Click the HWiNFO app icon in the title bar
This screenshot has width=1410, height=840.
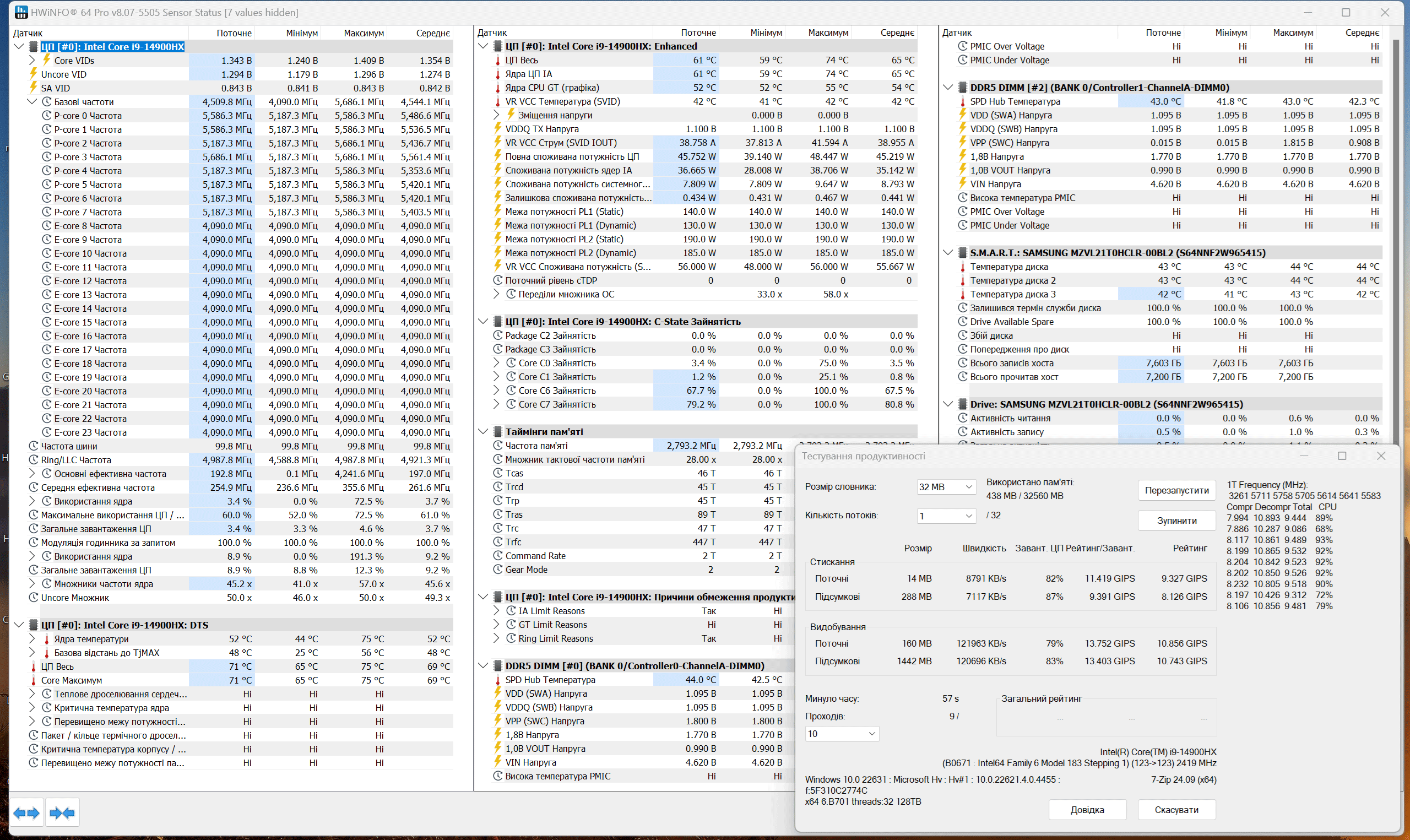[x=21, y=12]
